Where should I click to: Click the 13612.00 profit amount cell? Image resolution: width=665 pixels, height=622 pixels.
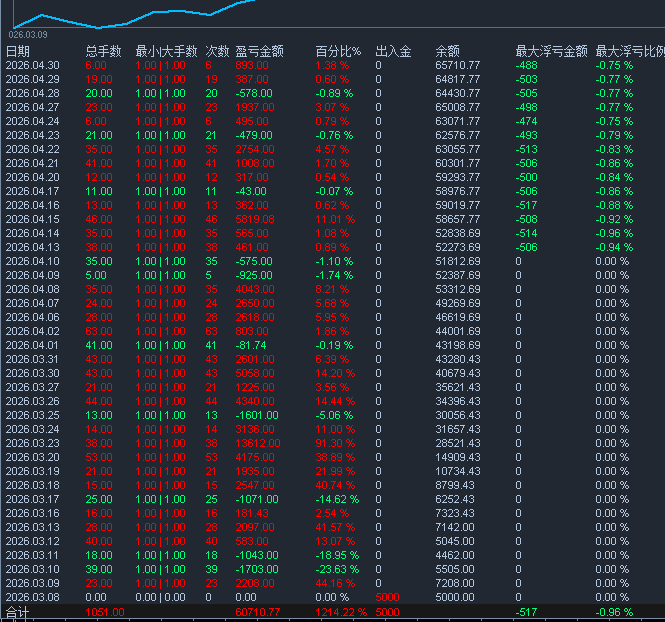[x=257, y=443]
